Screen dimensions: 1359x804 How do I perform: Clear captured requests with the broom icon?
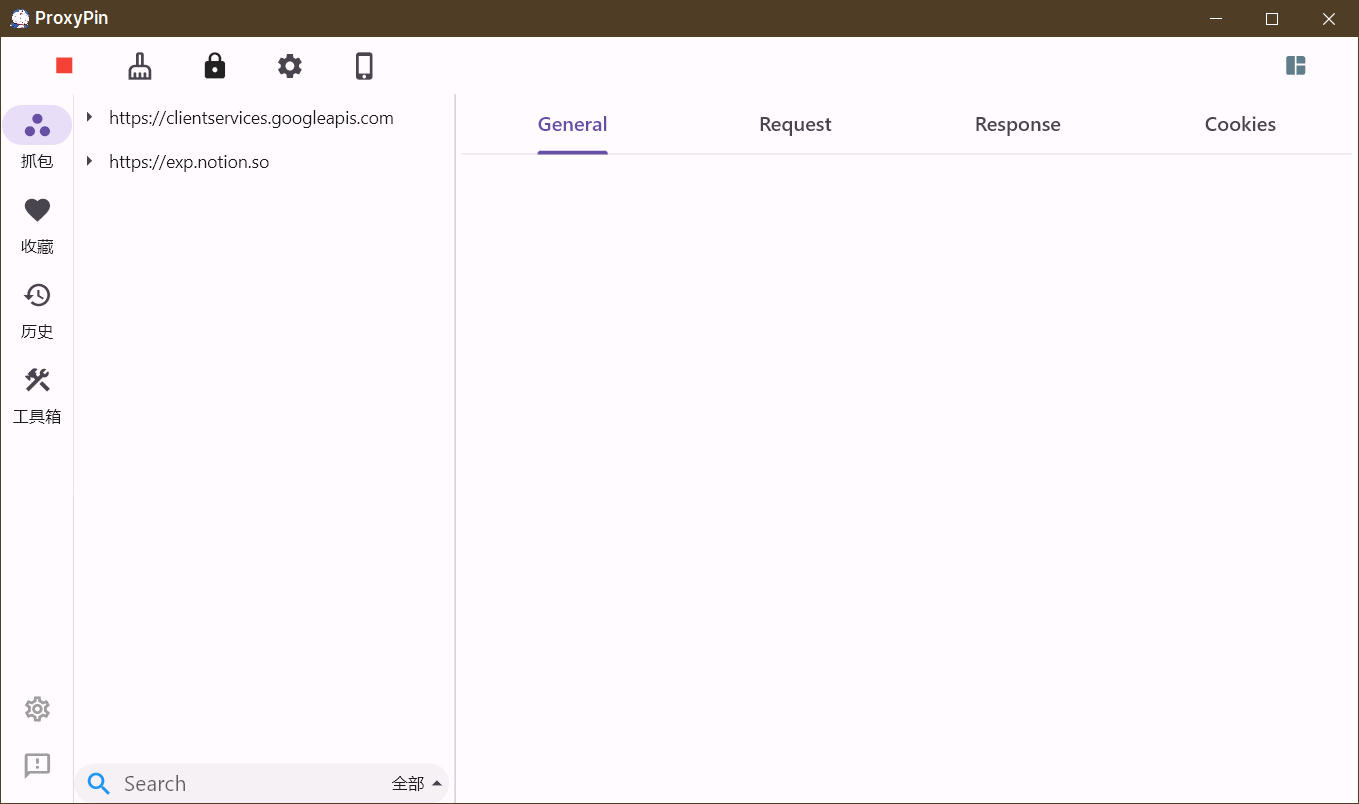tap(140, 66)
